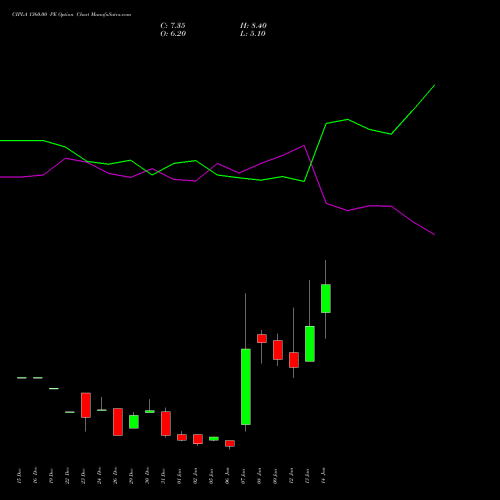Select the close value C: 7.35
Viewport: 500px width, 500px height.
pos(173,26)
